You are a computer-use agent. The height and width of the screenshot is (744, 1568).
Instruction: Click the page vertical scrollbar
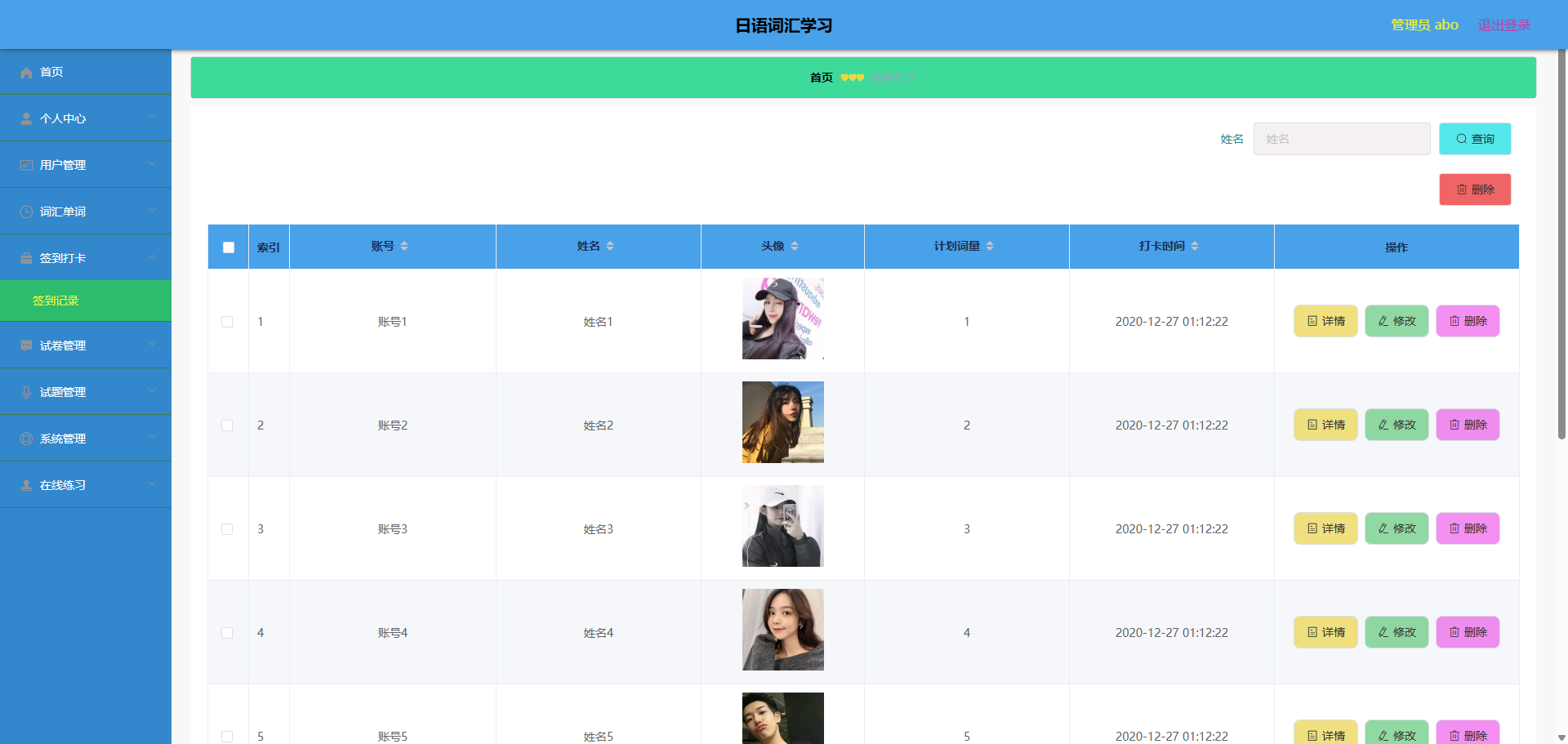point(1561,245)
